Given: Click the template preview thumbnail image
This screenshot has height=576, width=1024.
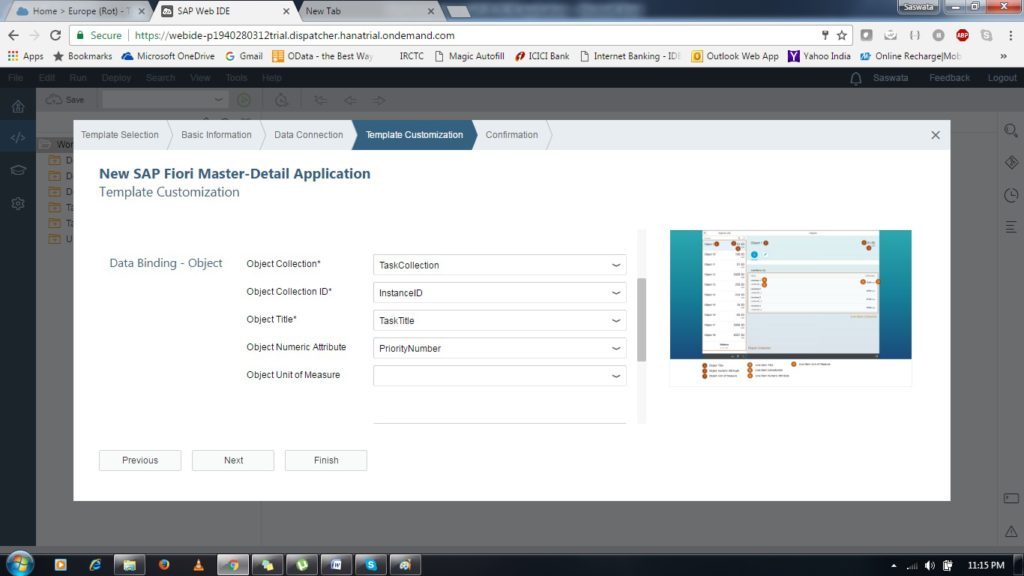Looking at the screenshot, I should point(790,308).
